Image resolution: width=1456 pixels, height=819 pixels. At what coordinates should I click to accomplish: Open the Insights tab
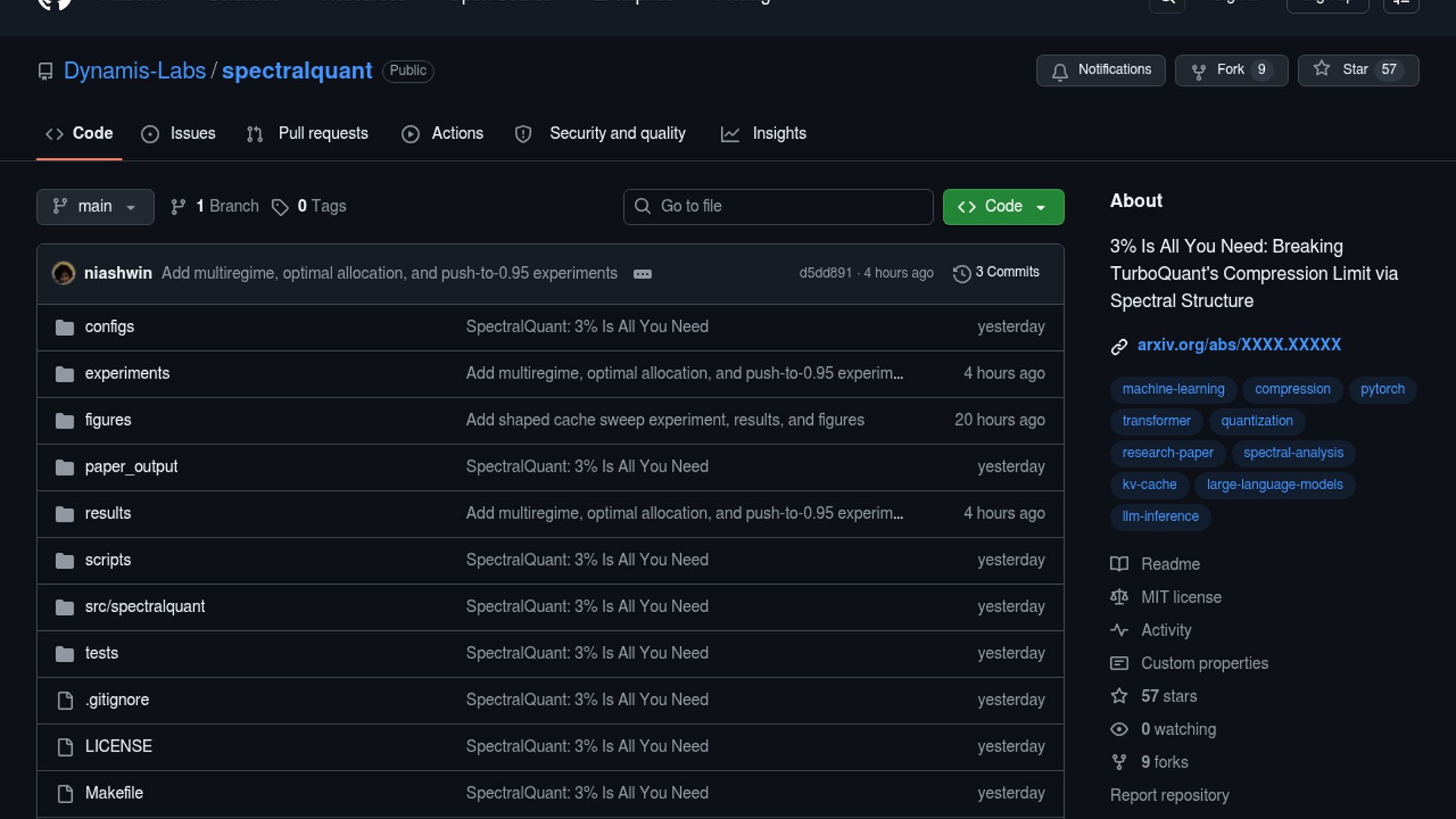(779, 133)
